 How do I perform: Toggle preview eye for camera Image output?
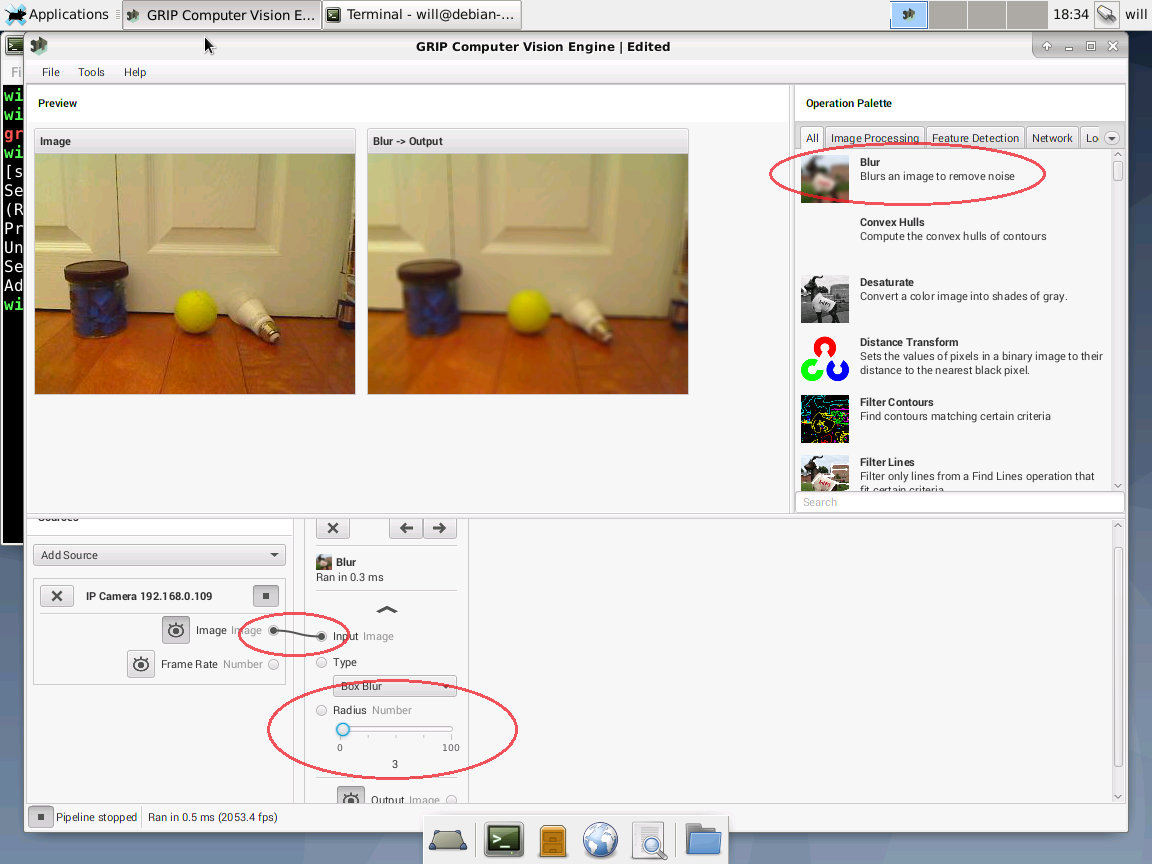[176, 630]
